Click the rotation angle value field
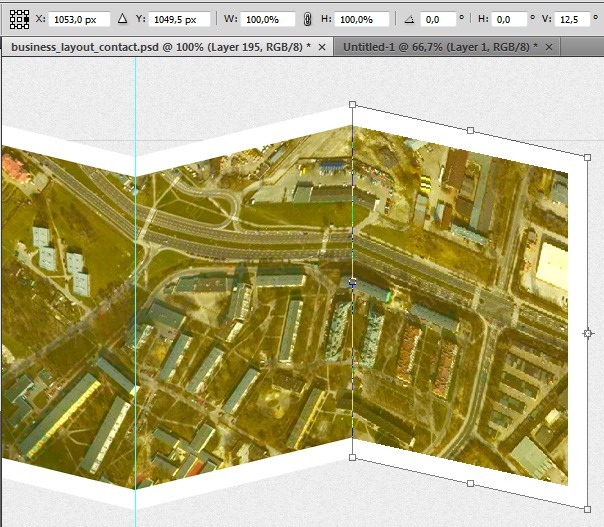Viewport: 604px width, 527px height. (x=437, y=19)
